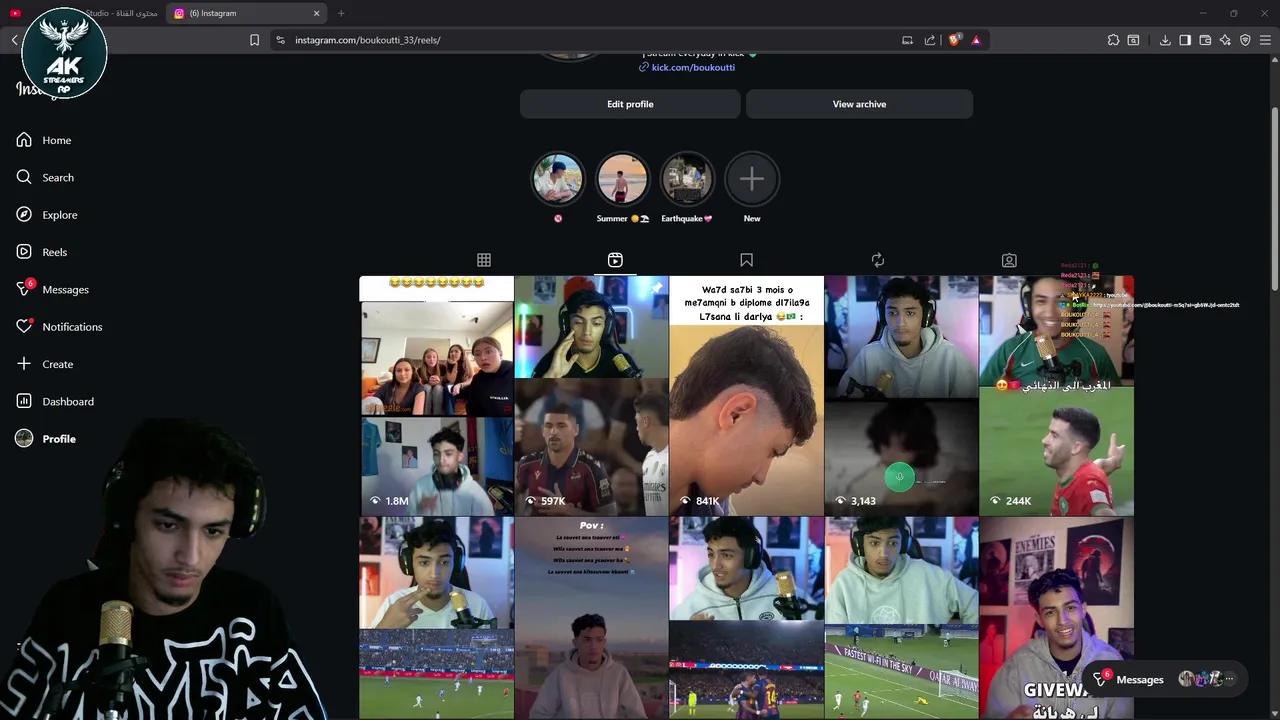Click the install app icon in the address bar
This screenshot has height=720, width=1280.
(907, 40)
